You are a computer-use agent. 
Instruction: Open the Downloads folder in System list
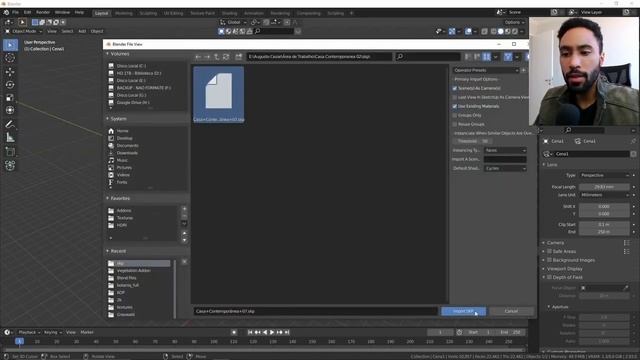click(127, 153)
